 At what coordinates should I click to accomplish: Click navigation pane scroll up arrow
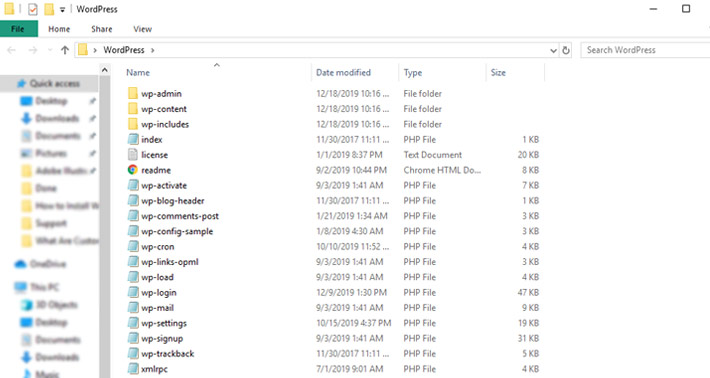point(105,70)
